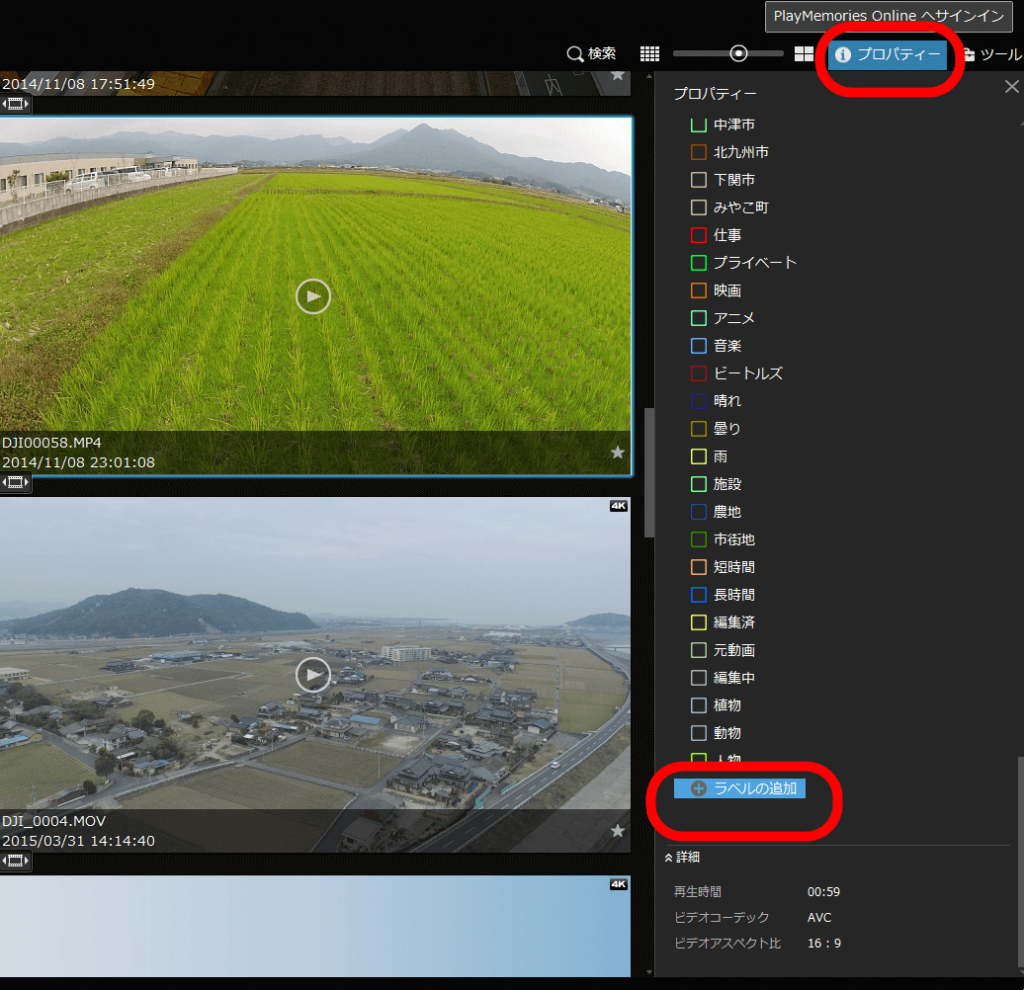This screenshot has width=1024, height=990.
Task: Check the みやこ町 label
Action: point(698,208)
